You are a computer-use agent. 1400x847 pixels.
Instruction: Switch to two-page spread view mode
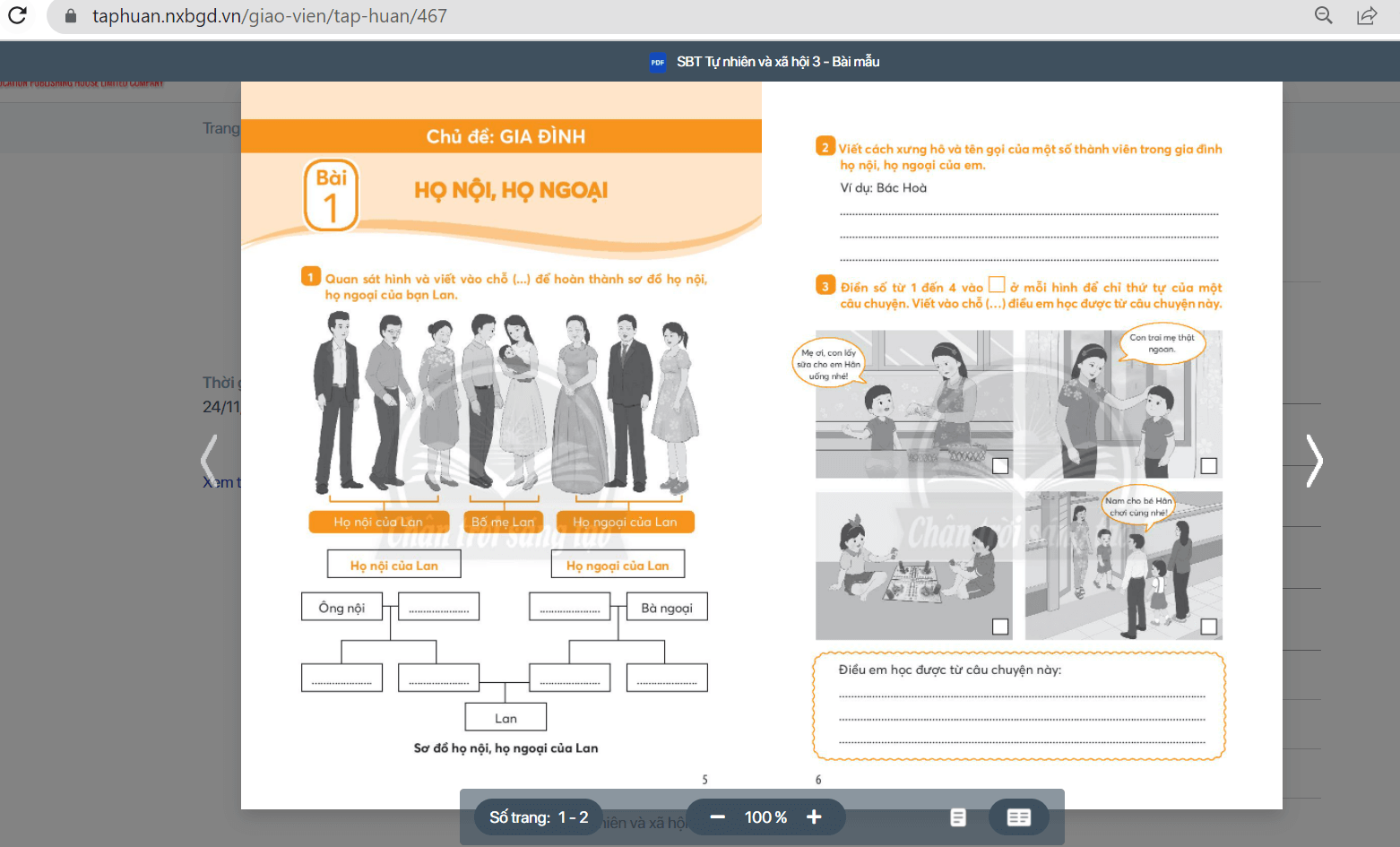pos(1019,817)
